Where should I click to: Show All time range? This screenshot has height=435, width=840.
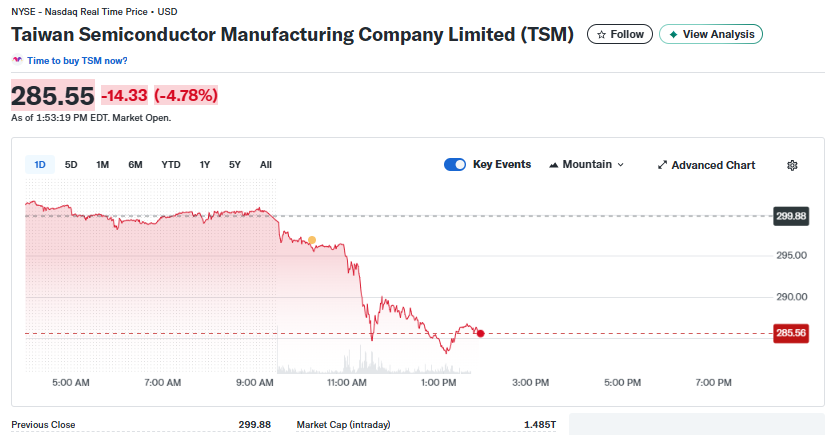(265, 165)
